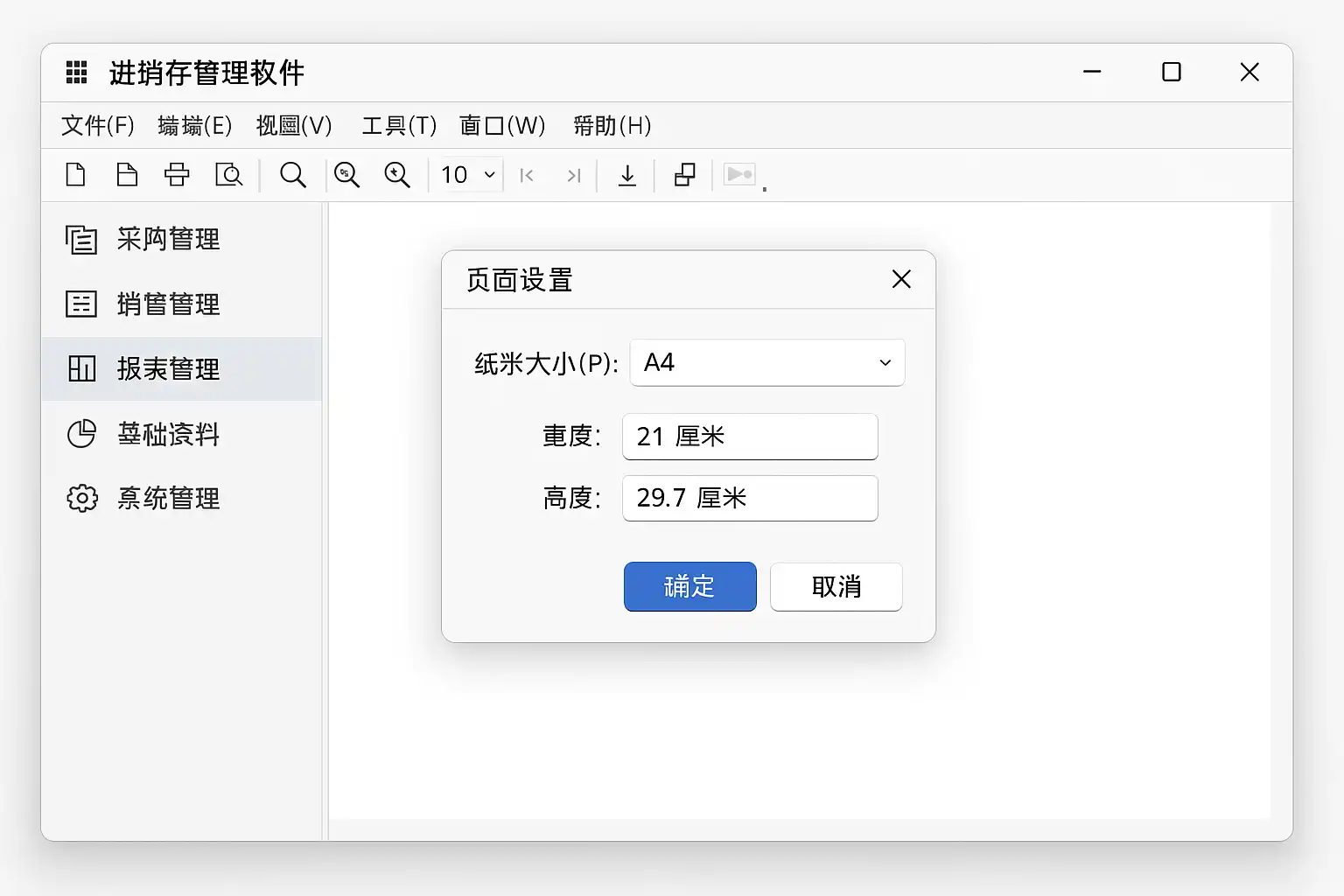1344x896 pixels.
Task: Open the (V) menu in menu bar
Action: 294,126
